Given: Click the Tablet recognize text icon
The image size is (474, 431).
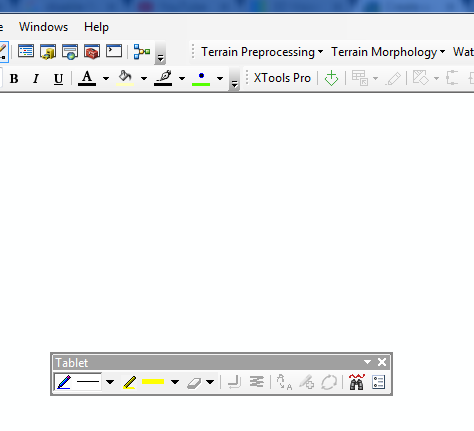Looking at the screenshot, I should [x=284, y=382].
